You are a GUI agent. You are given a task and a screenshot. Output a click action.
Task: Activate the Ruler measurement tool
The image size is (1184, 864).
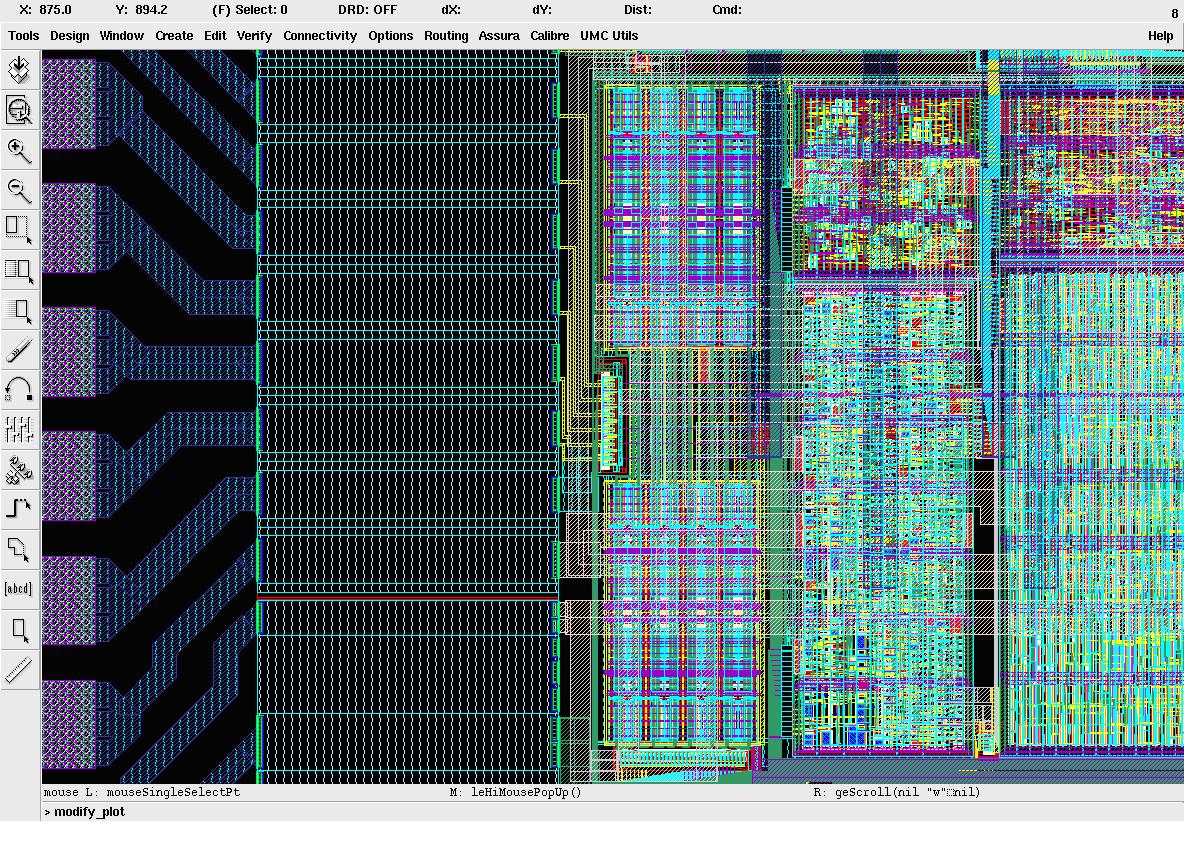[x=19, y=670]
